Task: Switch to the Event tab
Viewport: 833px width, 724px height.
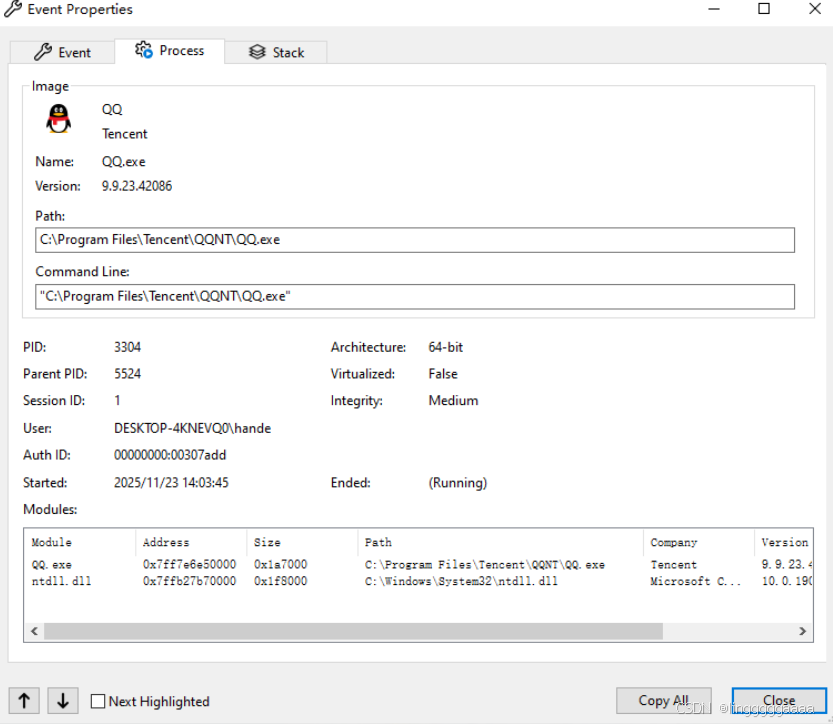Action: [62, 52]
